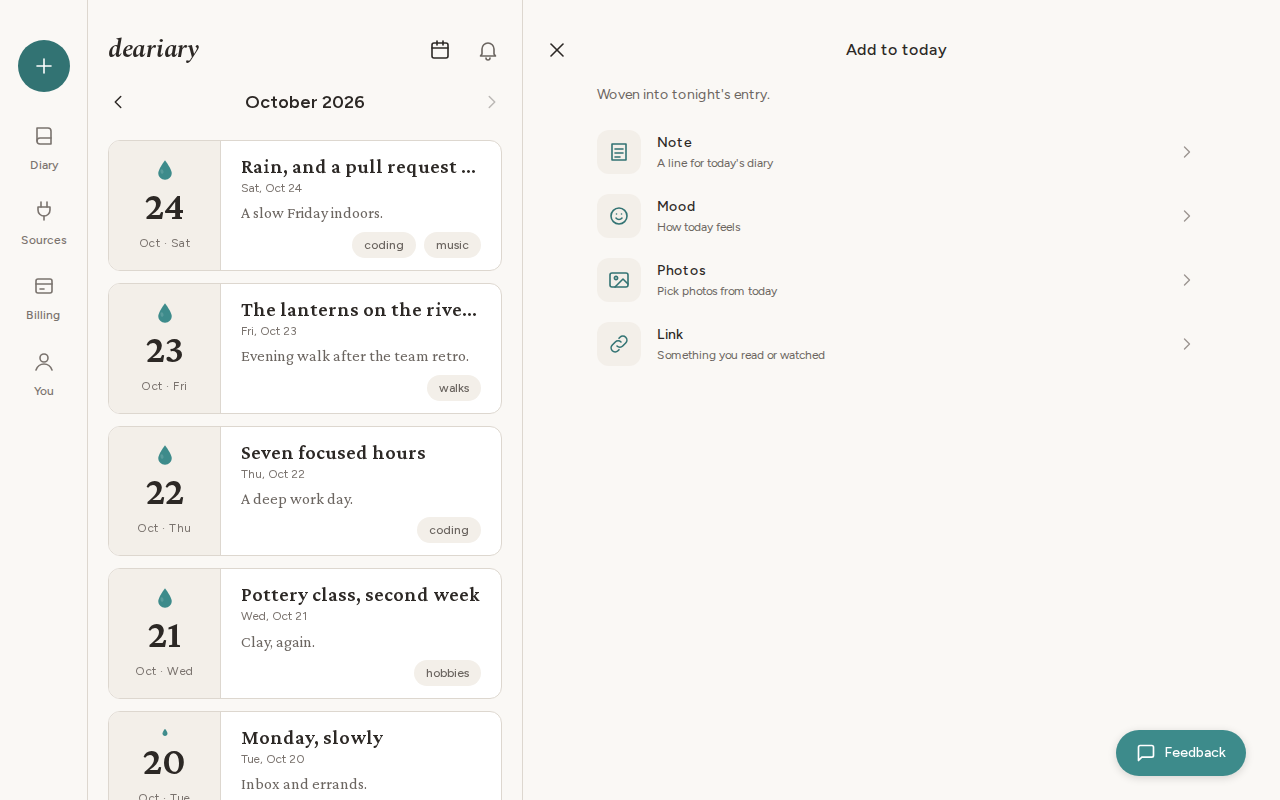
Task: Click 'Inbox and errands.' summary
Action: pos(304,784)
